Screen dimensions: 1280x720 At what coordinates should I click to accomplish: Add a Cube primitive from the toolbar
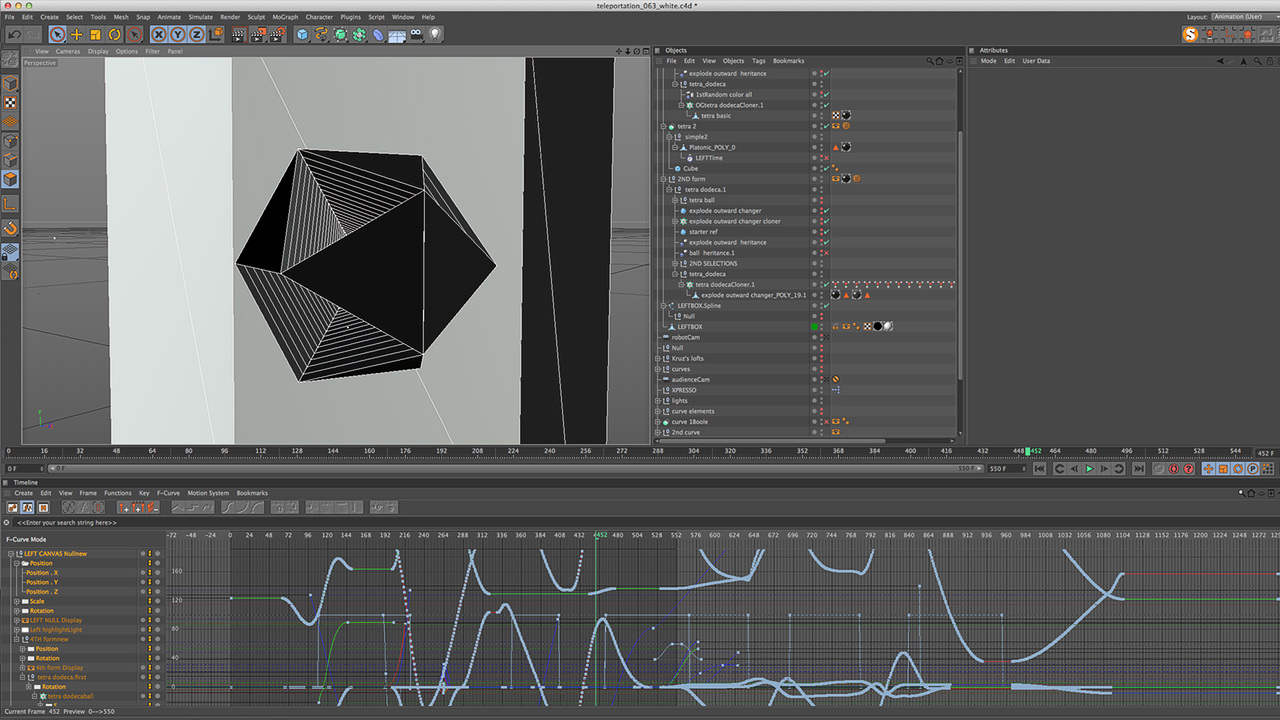pos(302,34)
